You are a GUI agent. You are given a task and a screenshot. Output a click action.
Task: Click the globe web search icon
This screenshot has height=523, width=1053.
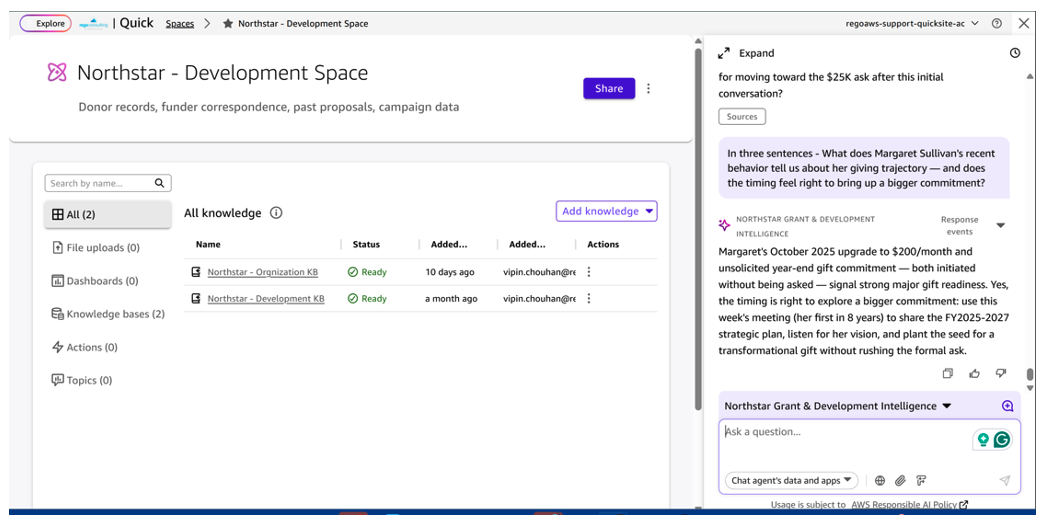(880, 481)
